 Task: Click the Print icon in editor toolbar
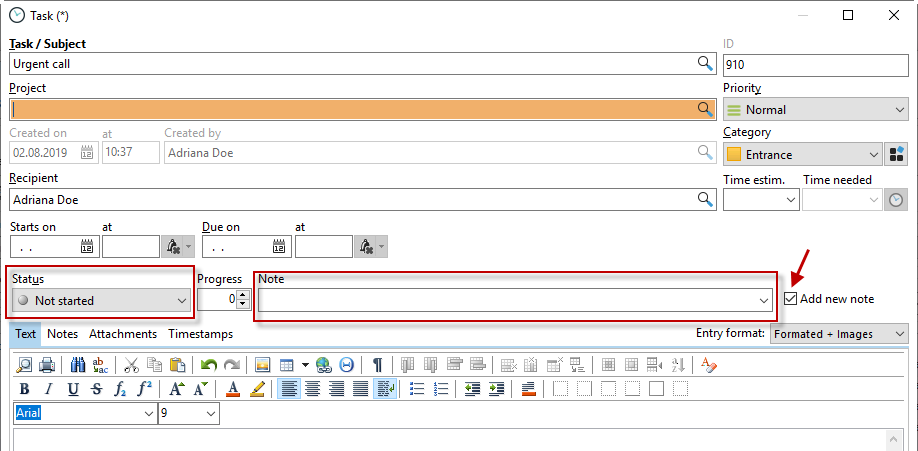(x=48, y=365)
